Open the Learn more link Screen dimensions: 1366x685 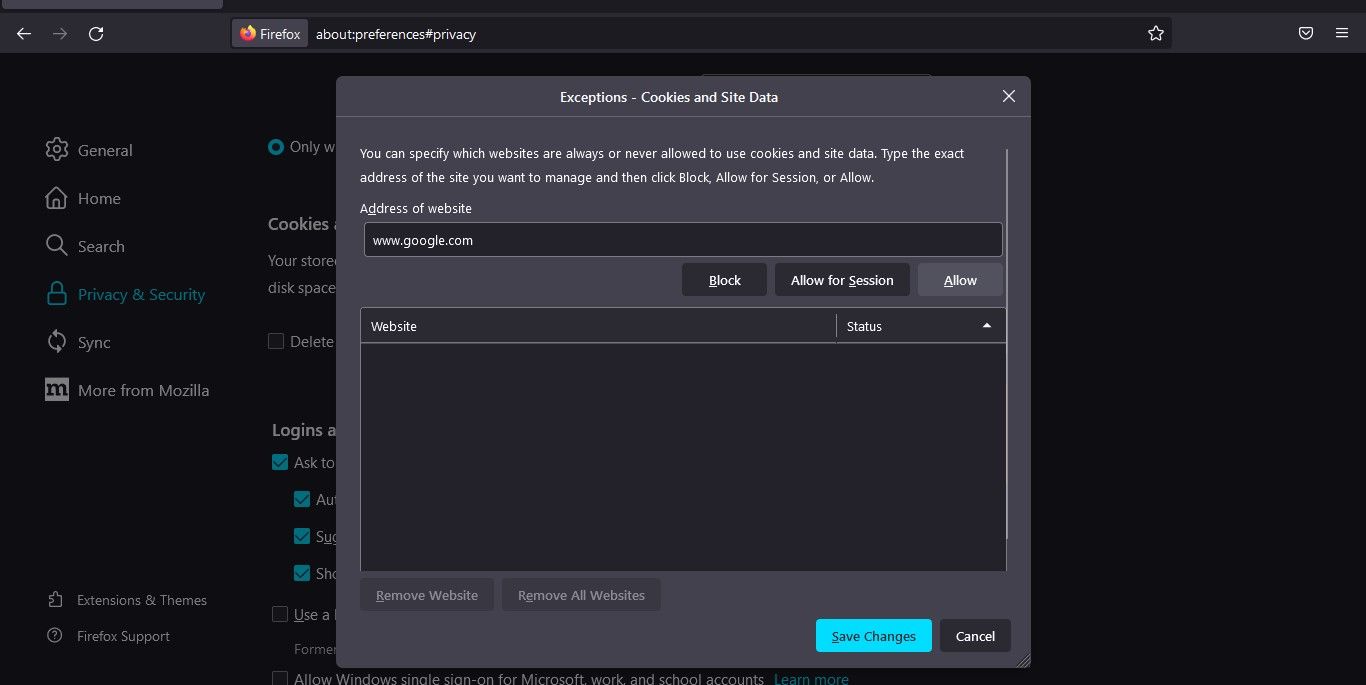pos(811,678)
